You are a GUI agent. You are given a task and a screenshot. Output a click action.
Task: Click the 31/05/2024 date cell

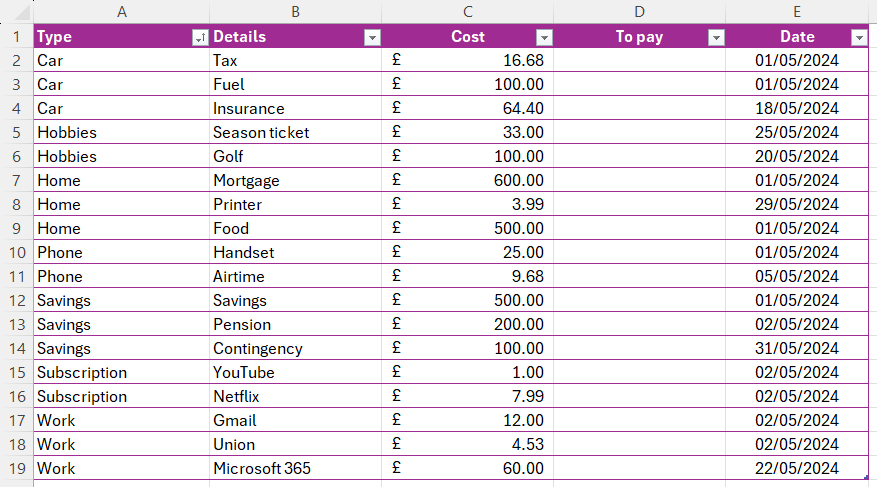pyautogui.click(x=797, y=348)
